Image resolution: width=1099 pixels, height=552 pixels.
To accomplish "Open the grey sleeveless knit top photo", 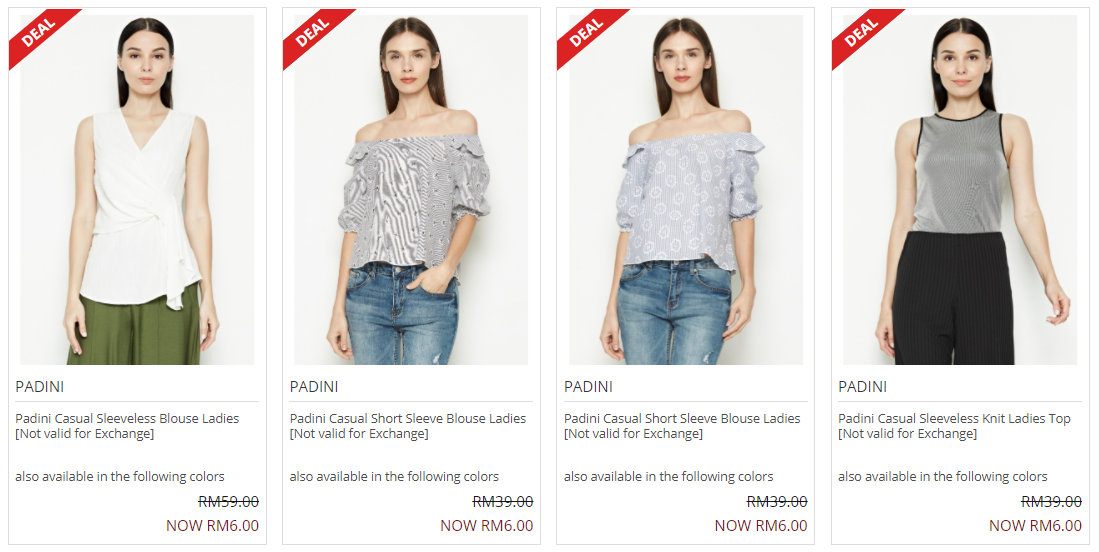I will coord(960,189).
